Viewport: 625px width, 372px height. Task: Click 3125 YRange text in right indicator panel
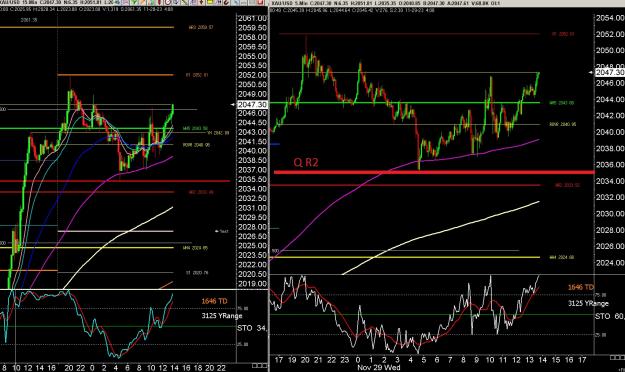(588, 303)
